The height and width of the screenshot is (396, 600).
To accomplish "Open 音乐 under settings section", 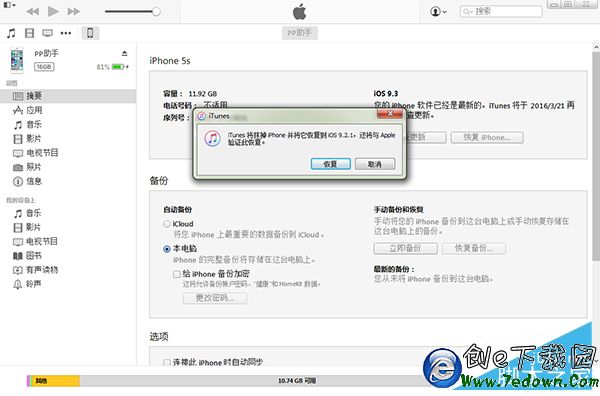I will [x=68, y=124].
